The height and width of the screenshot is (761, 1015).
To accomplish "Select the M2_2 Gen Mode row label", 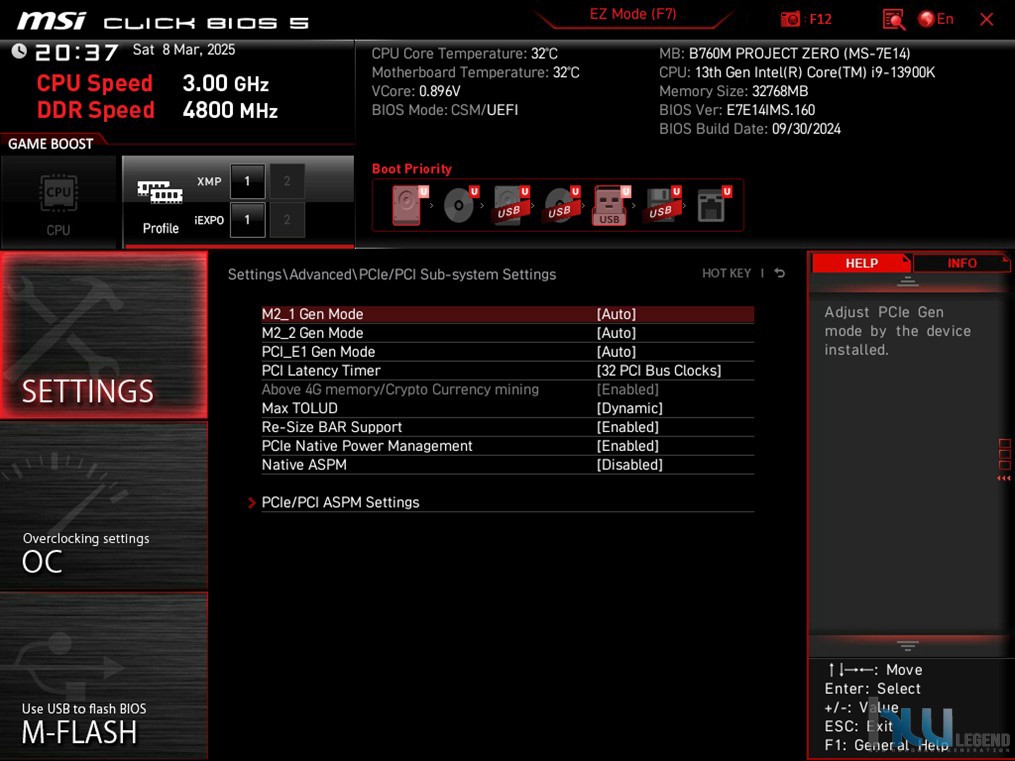I will (313, 333).
